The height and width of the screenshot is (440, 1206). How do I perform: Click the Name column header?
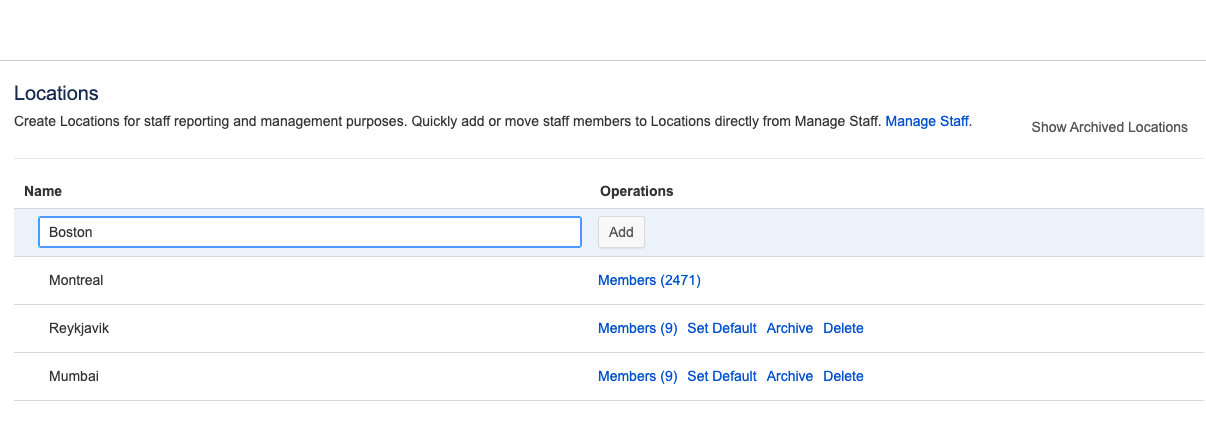43,191
